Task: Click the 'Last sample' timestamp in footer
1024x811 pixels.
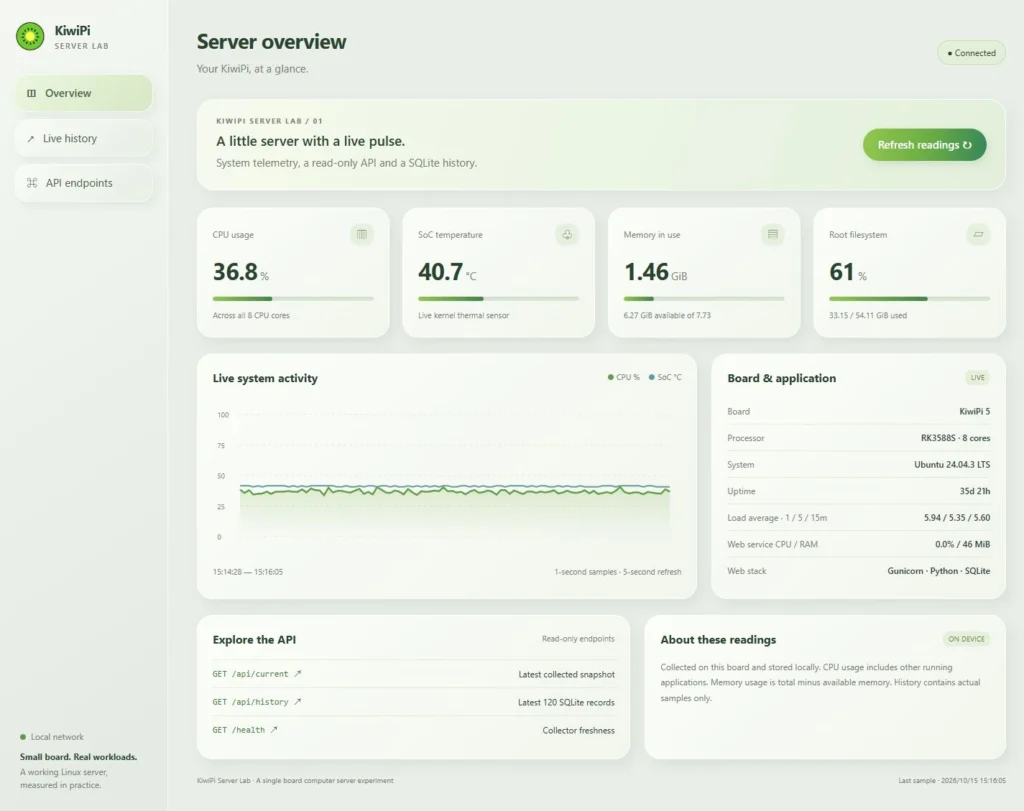Action: [x=952, y=780]
